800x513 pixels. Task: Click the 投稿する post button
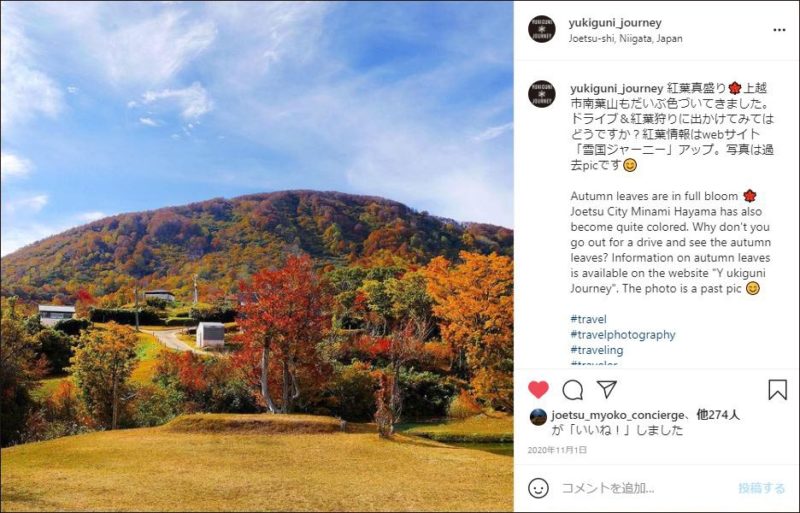761,488
